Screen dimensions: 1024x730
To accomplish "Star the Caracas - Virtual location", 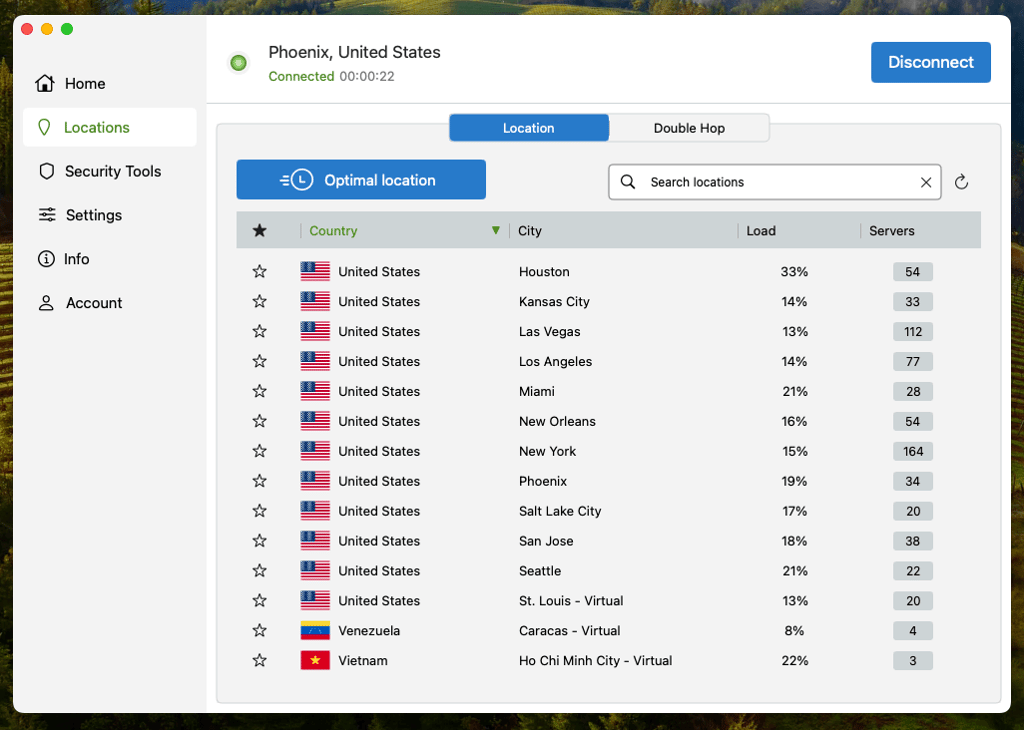I will click(x=259, y=631).
